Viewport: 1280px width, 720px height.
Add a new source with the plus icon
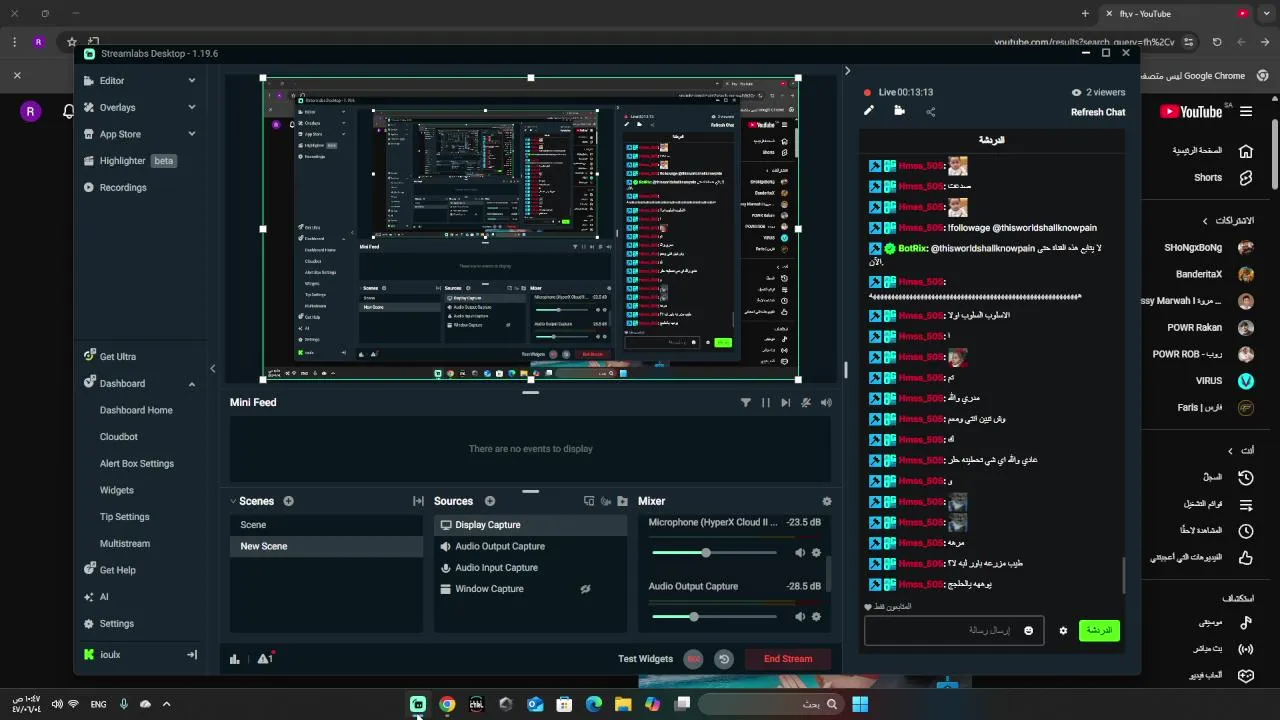[490, 501]
